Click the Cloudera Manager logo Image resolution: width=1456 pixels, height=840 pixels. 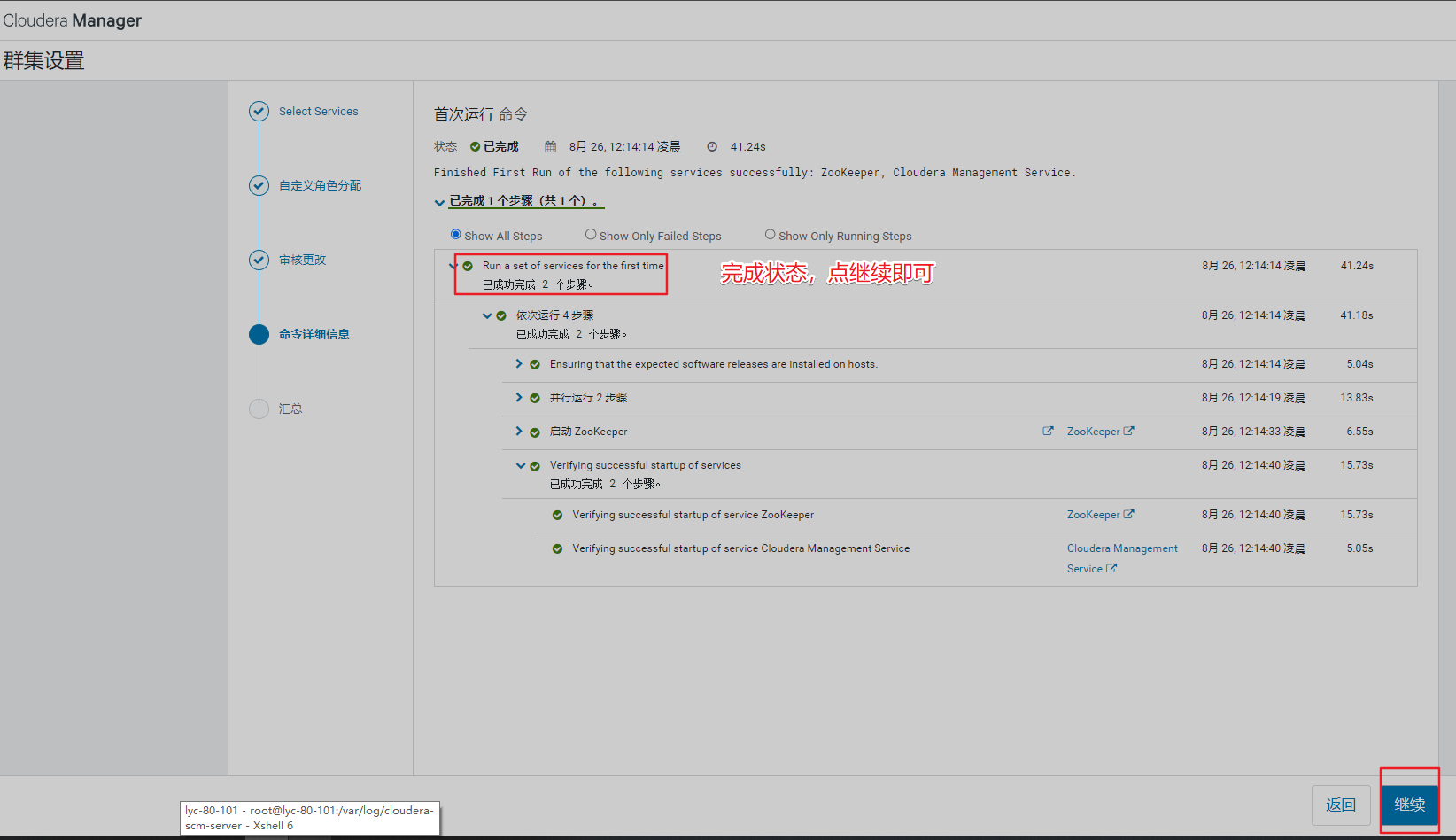73,20
